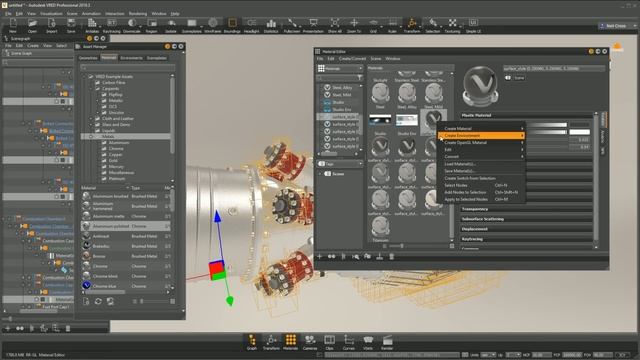Choose Apply to Selected Nodes

(x=481, y=200)
